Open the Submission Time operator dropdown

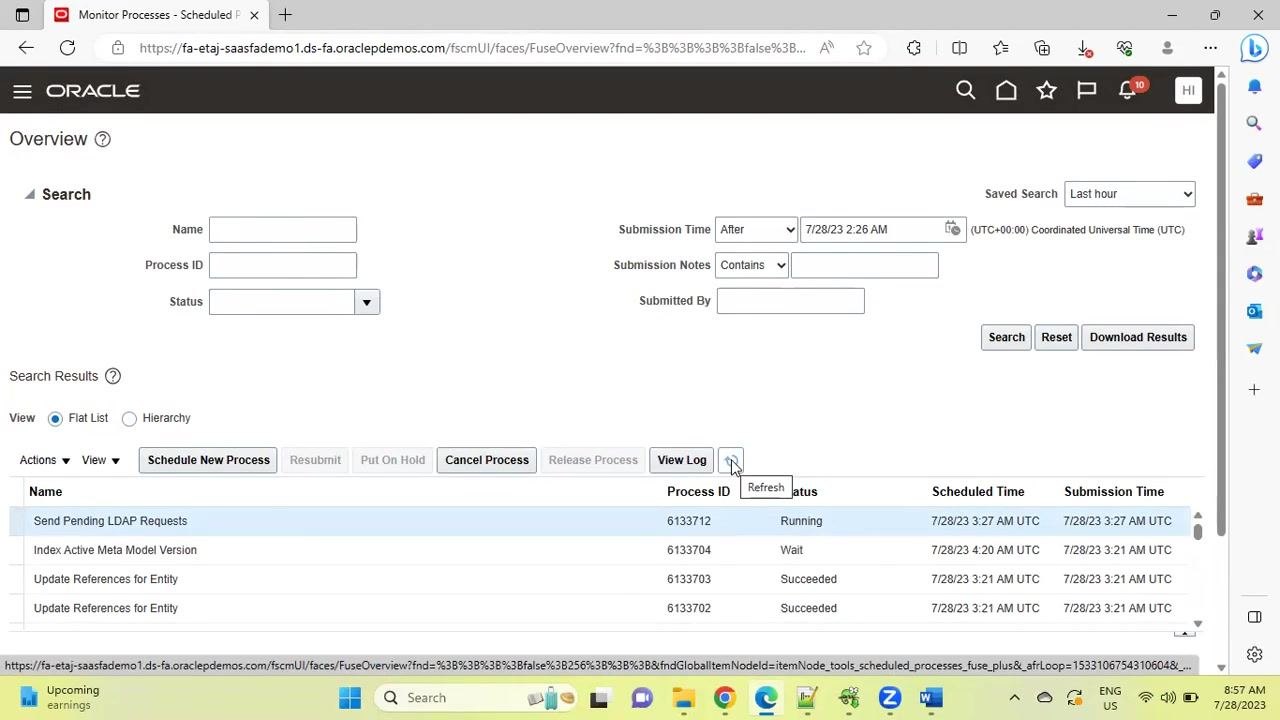point(756,230)
